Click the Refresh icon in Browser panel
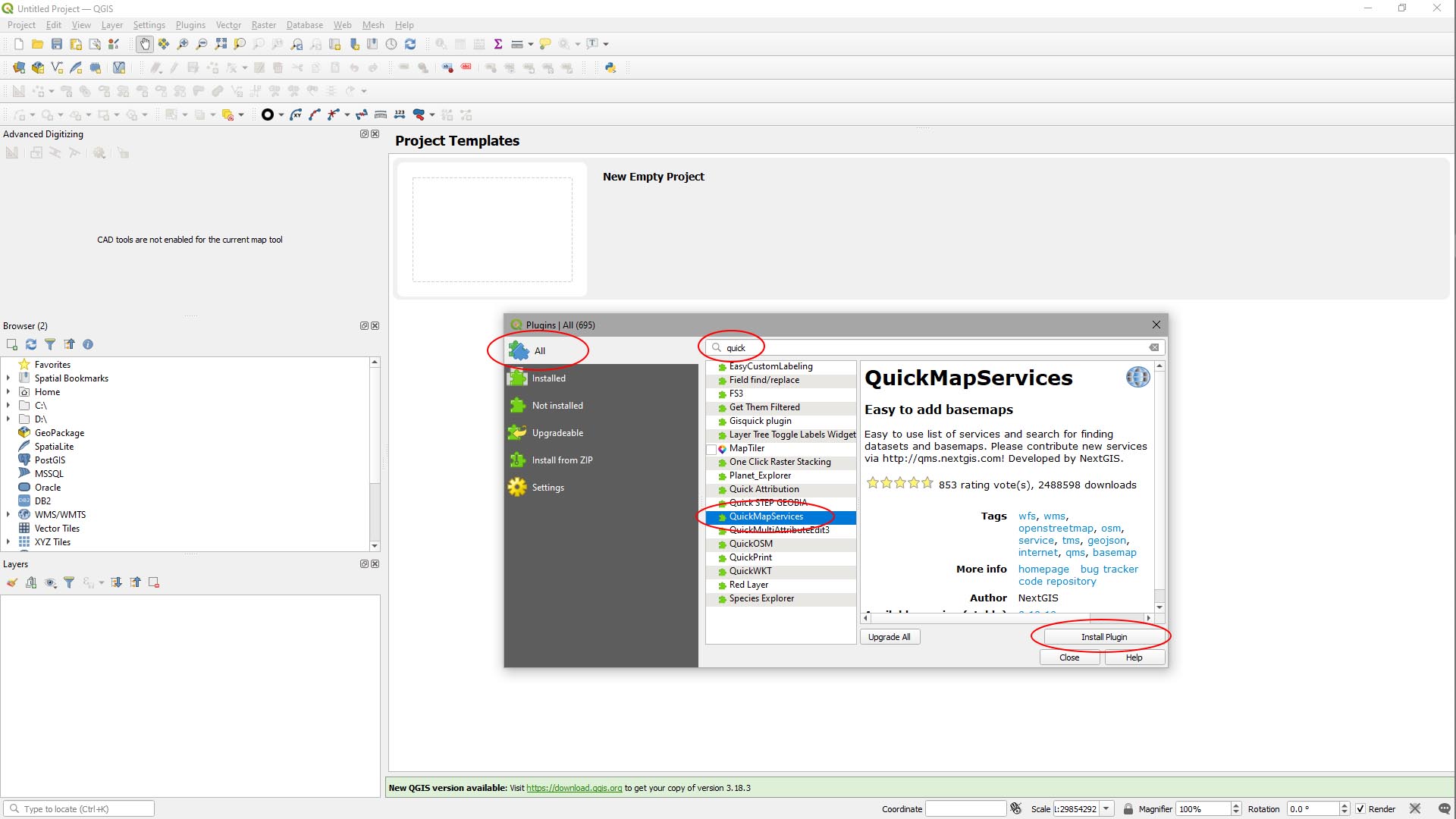1456x819 pixels. 31,344
